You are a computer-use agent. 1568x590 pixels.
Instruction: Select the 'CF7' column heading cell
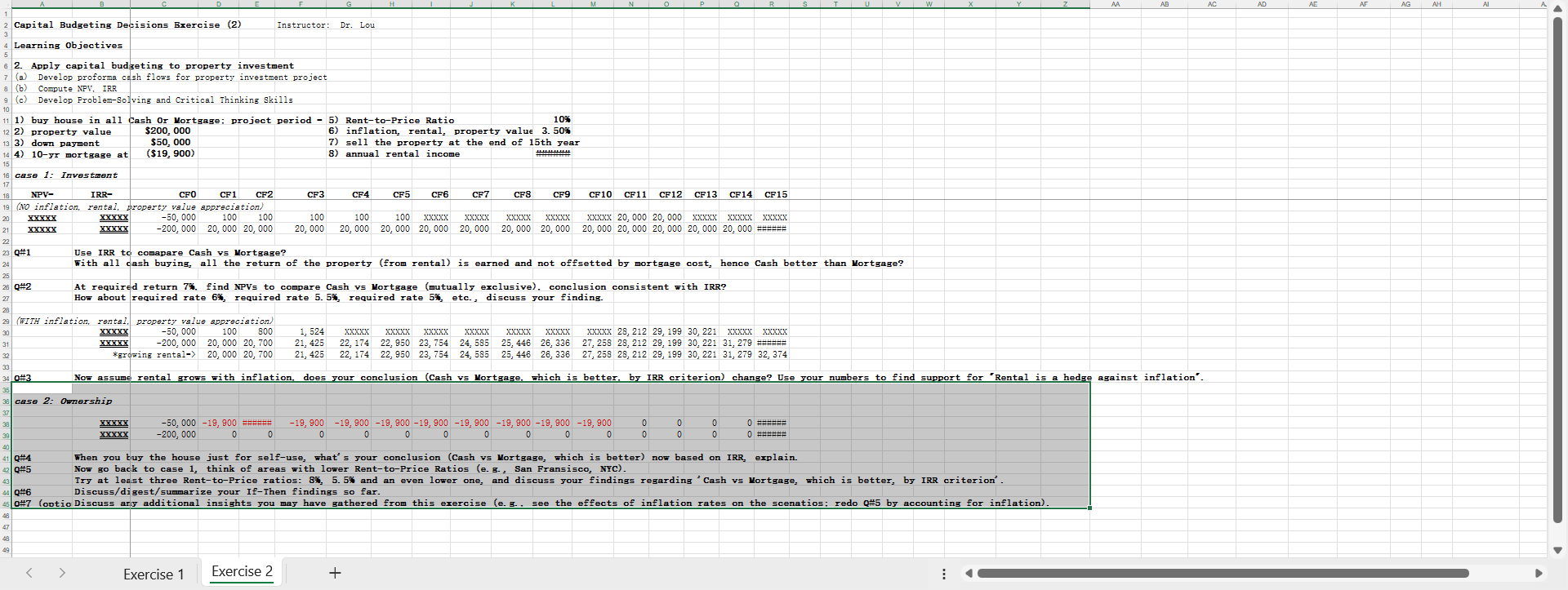click(x=480, y=194)
